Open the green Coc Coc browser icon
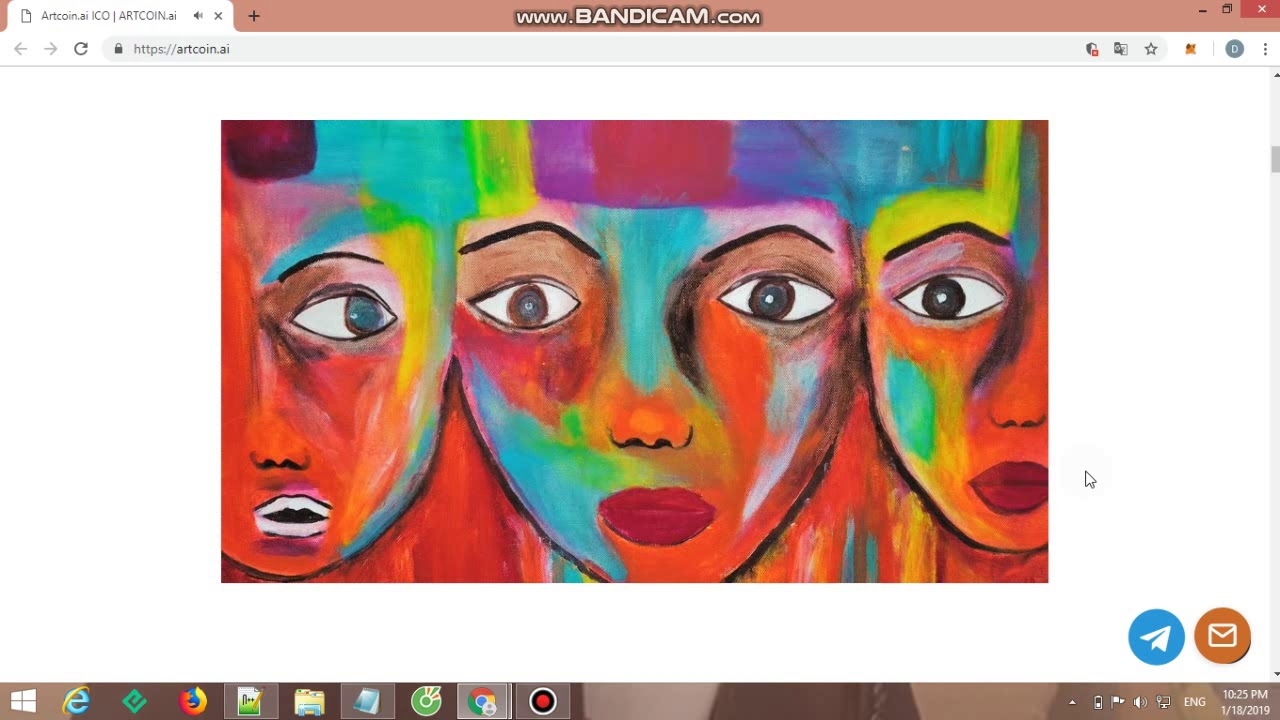Image resolution: width=1280 pixels, height=720 pixels. [426, 701]
